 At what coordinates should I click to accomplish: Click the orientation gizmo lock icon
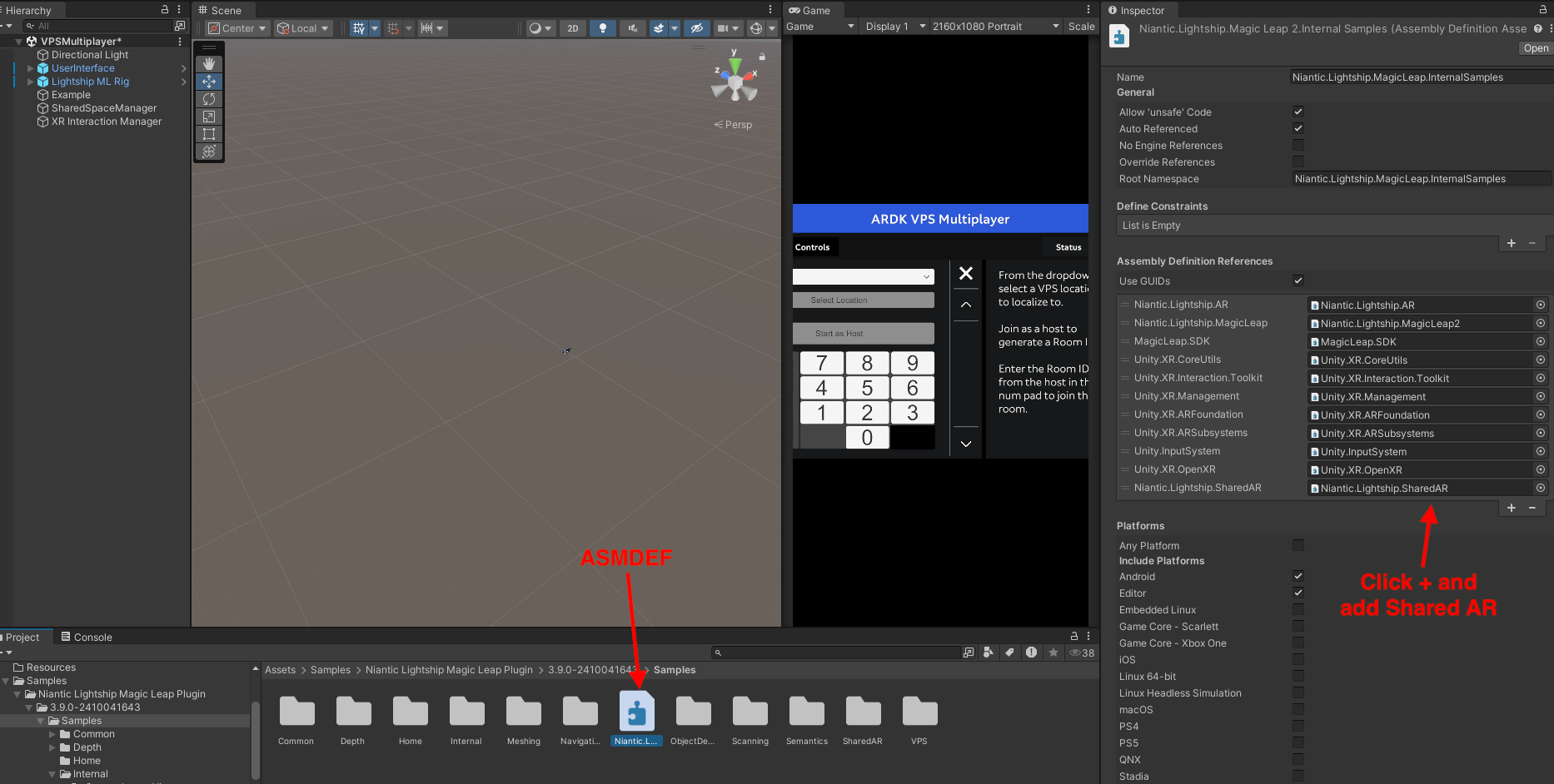[761, 57]
